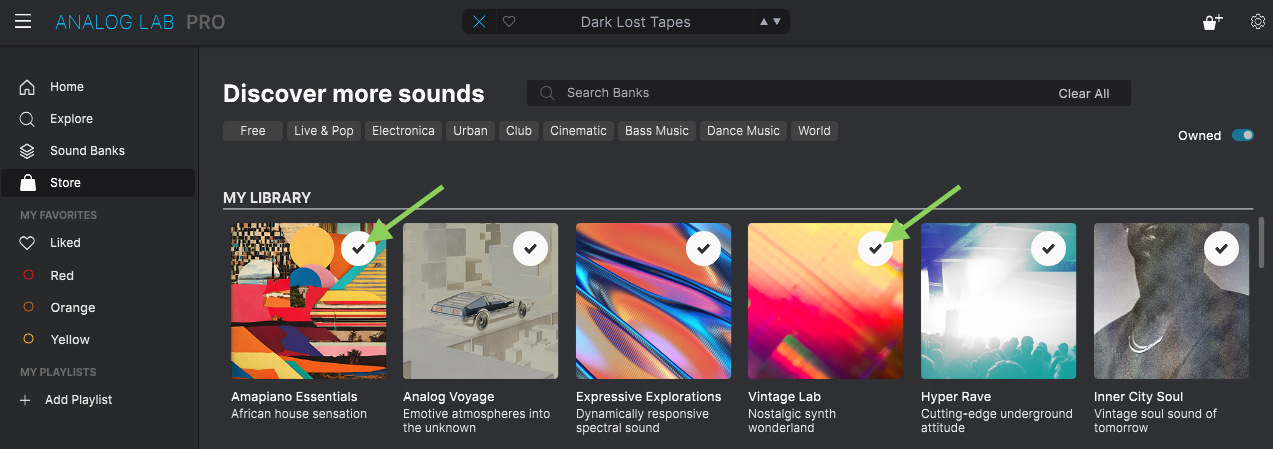This screenshot has height=449, width=1273.
Task: Filter by Cinematic tag
Action: coord(579,131)
